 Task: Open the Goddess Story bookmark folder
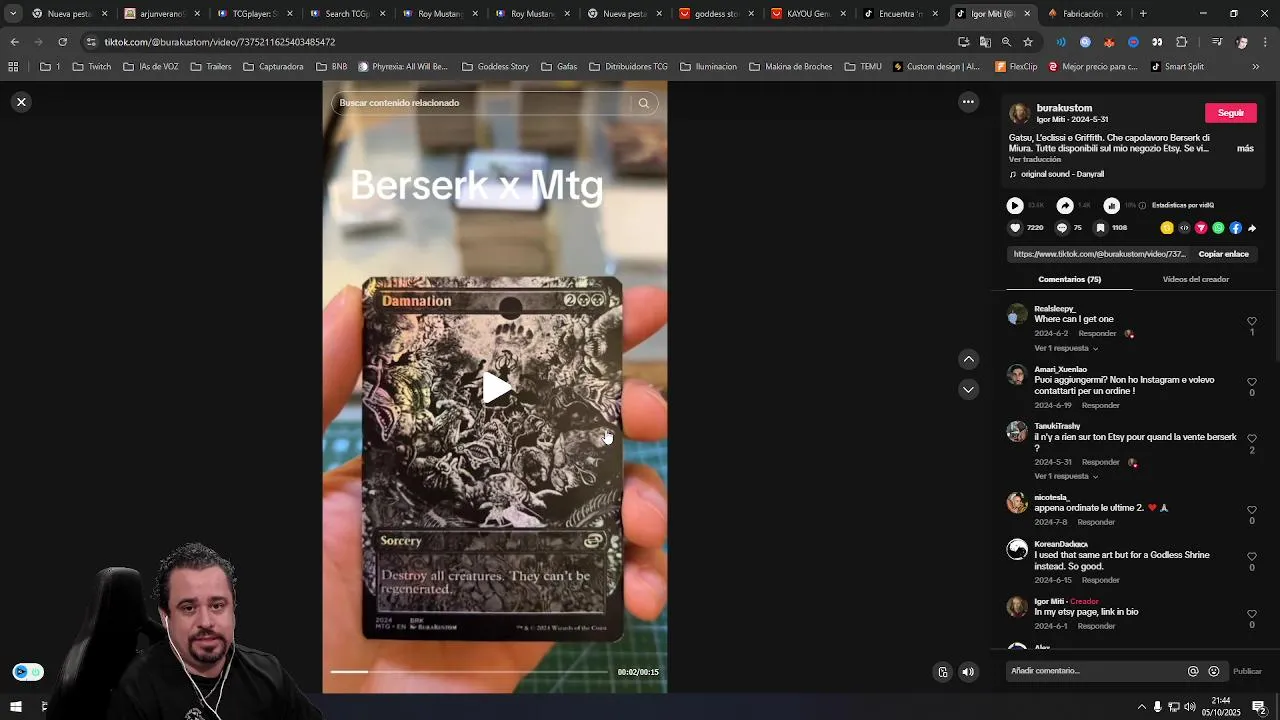click(496, 67)
